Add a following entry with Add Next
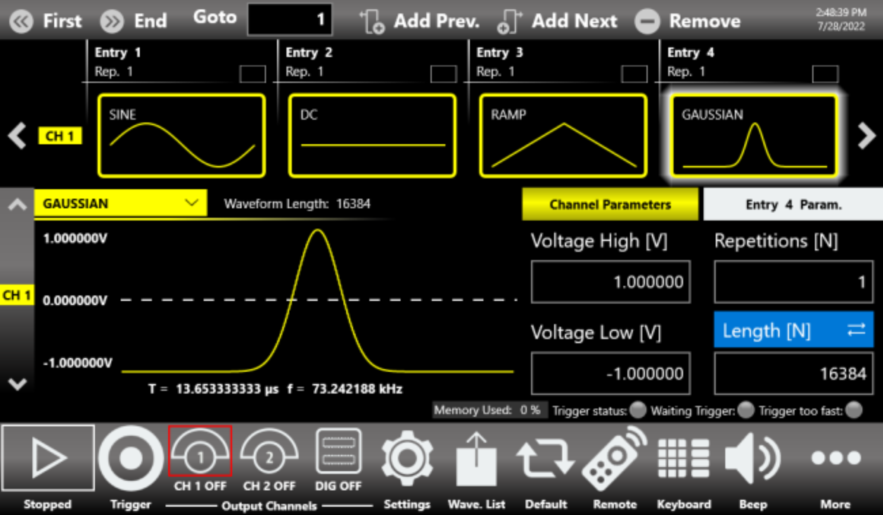 tap(557, 21)
